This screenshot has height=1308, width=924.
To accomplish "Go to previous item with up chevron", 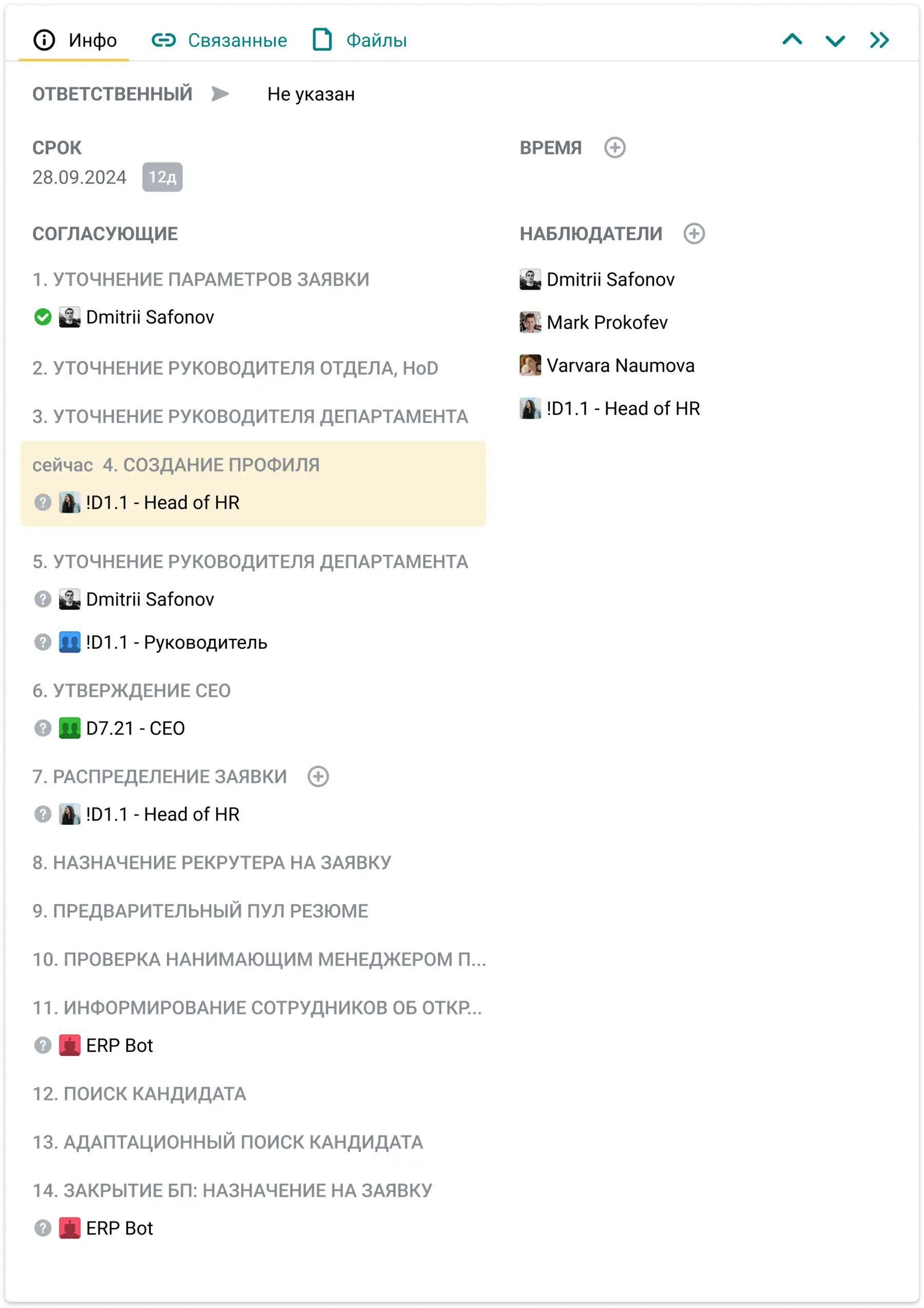I will pyautogui.click(x=792, y=40).
